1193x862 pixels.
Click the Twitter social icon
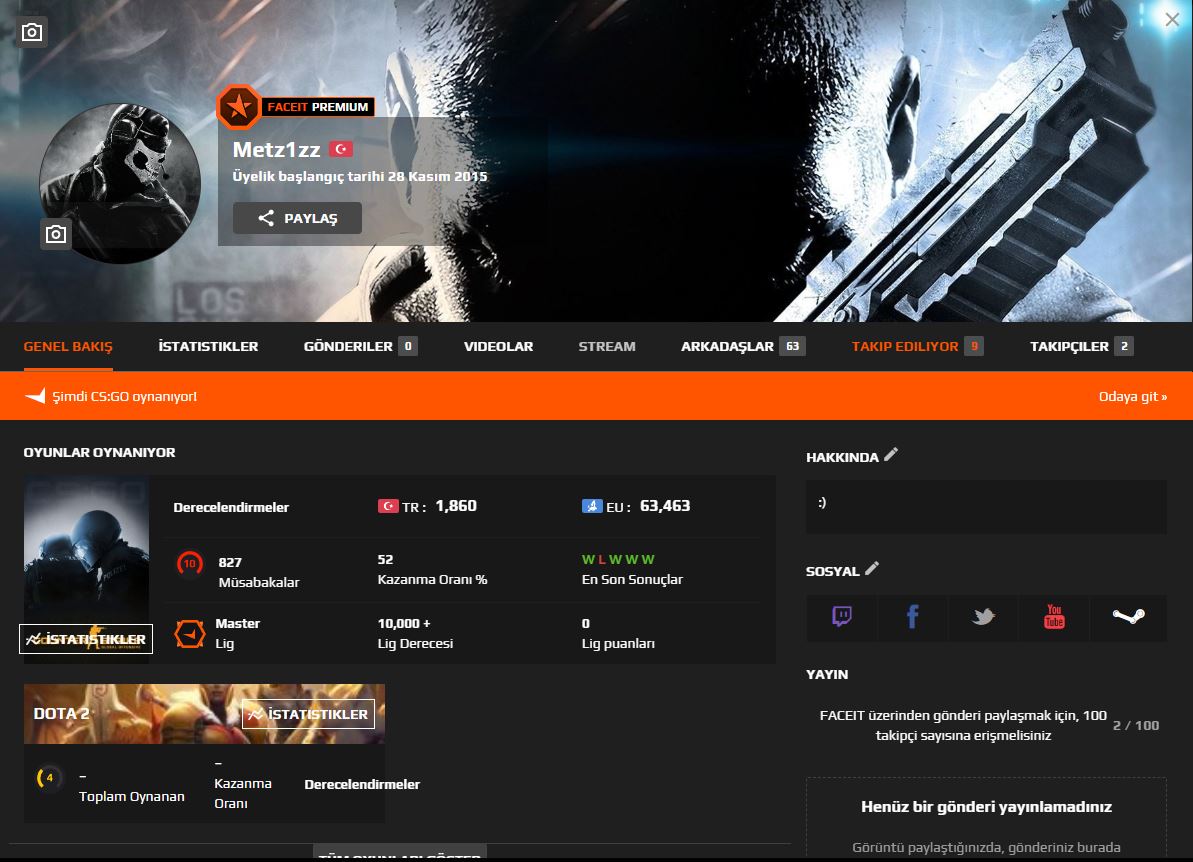(983, 616)
